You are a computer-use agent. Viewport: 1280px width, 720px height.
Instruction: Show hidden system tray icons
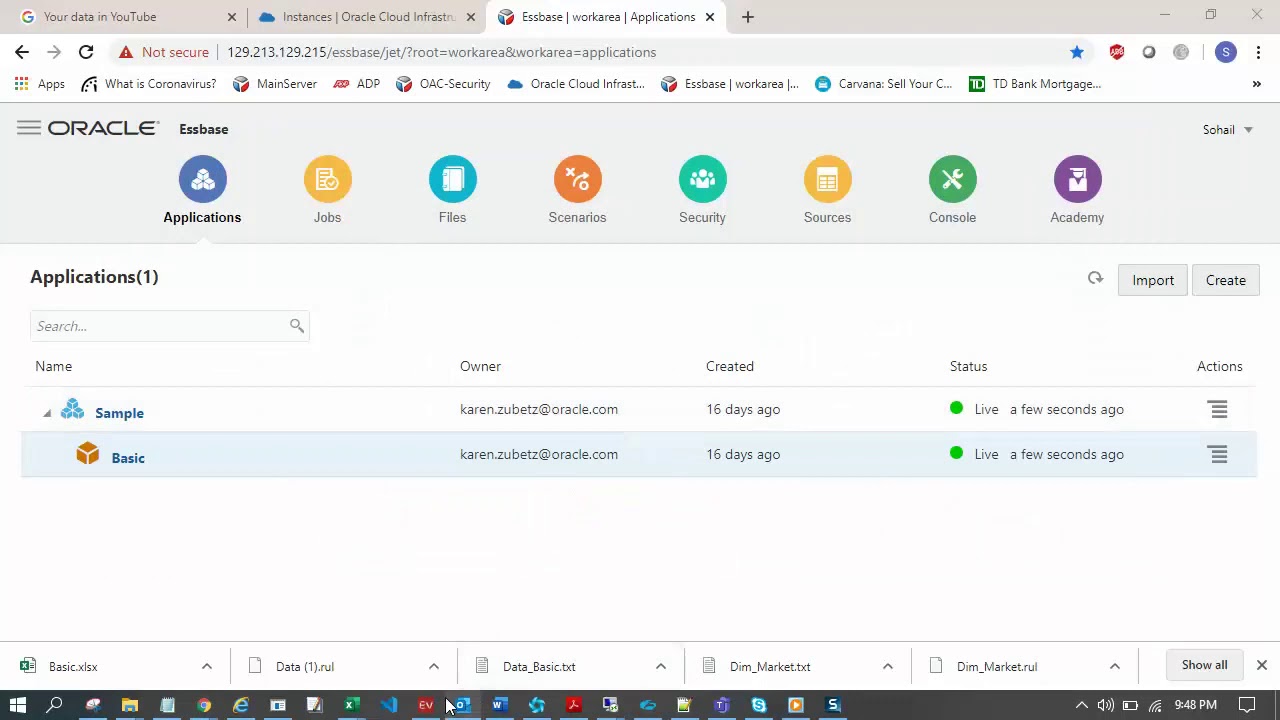pyautogui.click(x=1081, y=705)
